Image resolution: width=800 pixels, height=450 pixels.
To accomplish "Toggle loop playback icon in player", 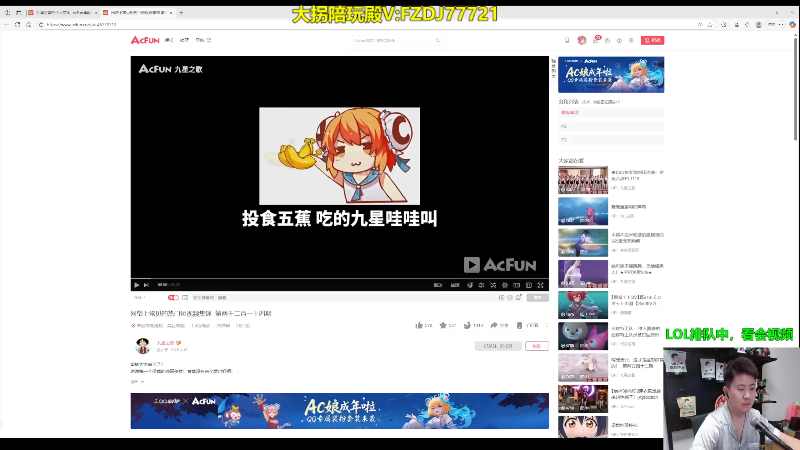I will 493,285.
